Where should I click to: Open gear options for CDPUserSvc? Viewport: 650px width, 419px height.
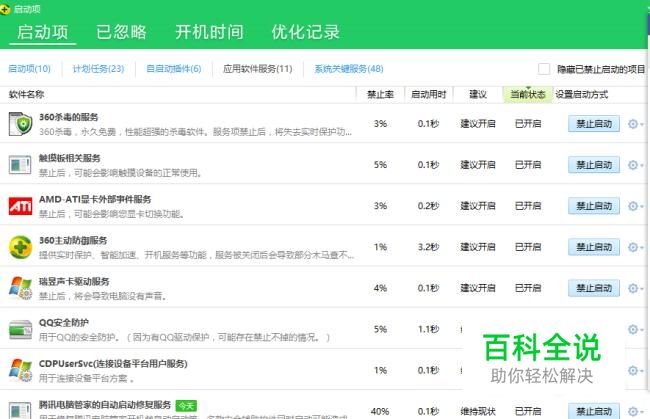click(635, 370)
